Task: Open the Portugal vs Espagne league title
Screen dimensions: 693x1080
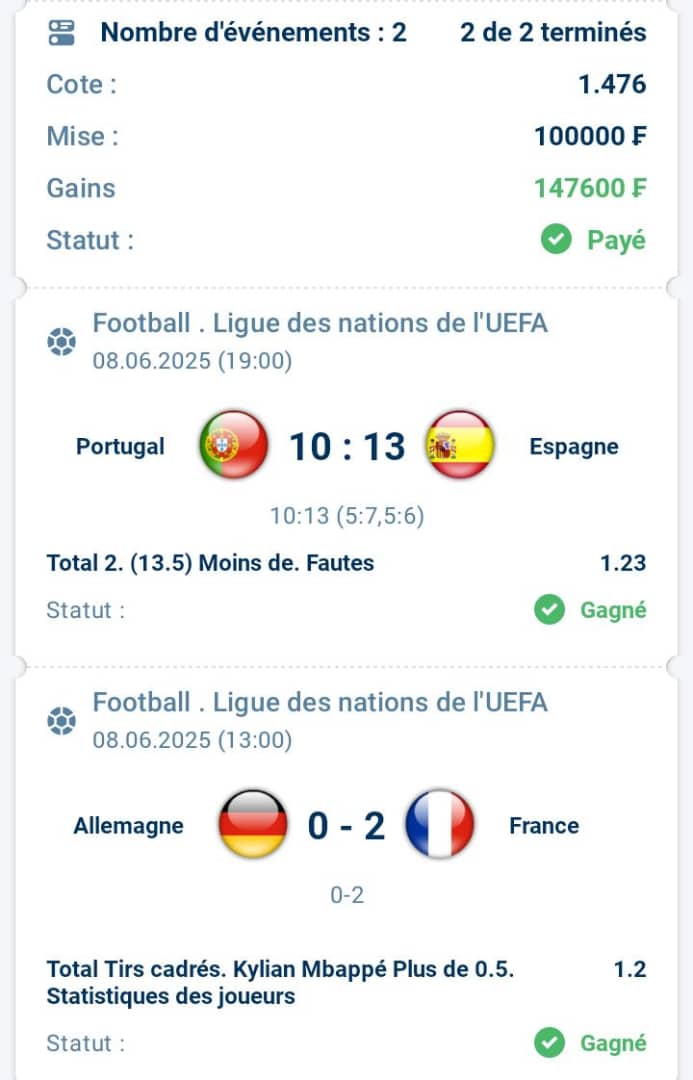Action: tap(320, 323)
